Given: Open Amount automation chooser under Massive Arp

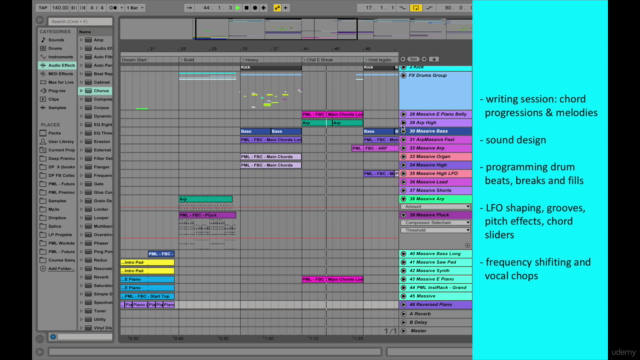Looking at the screenshot, I should point(436,207).
